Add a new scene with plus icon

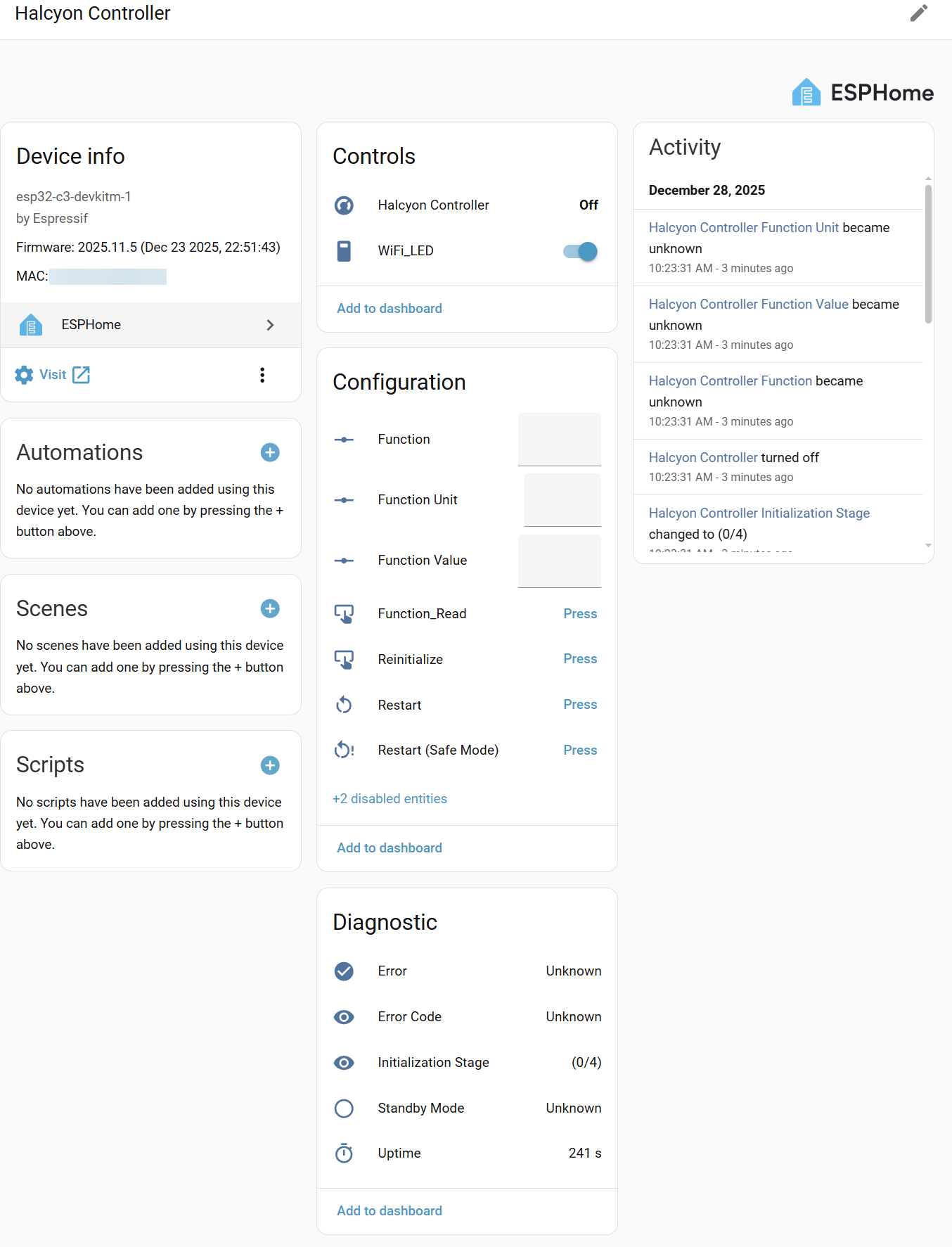pyautogui.click(x=270, y=608)
